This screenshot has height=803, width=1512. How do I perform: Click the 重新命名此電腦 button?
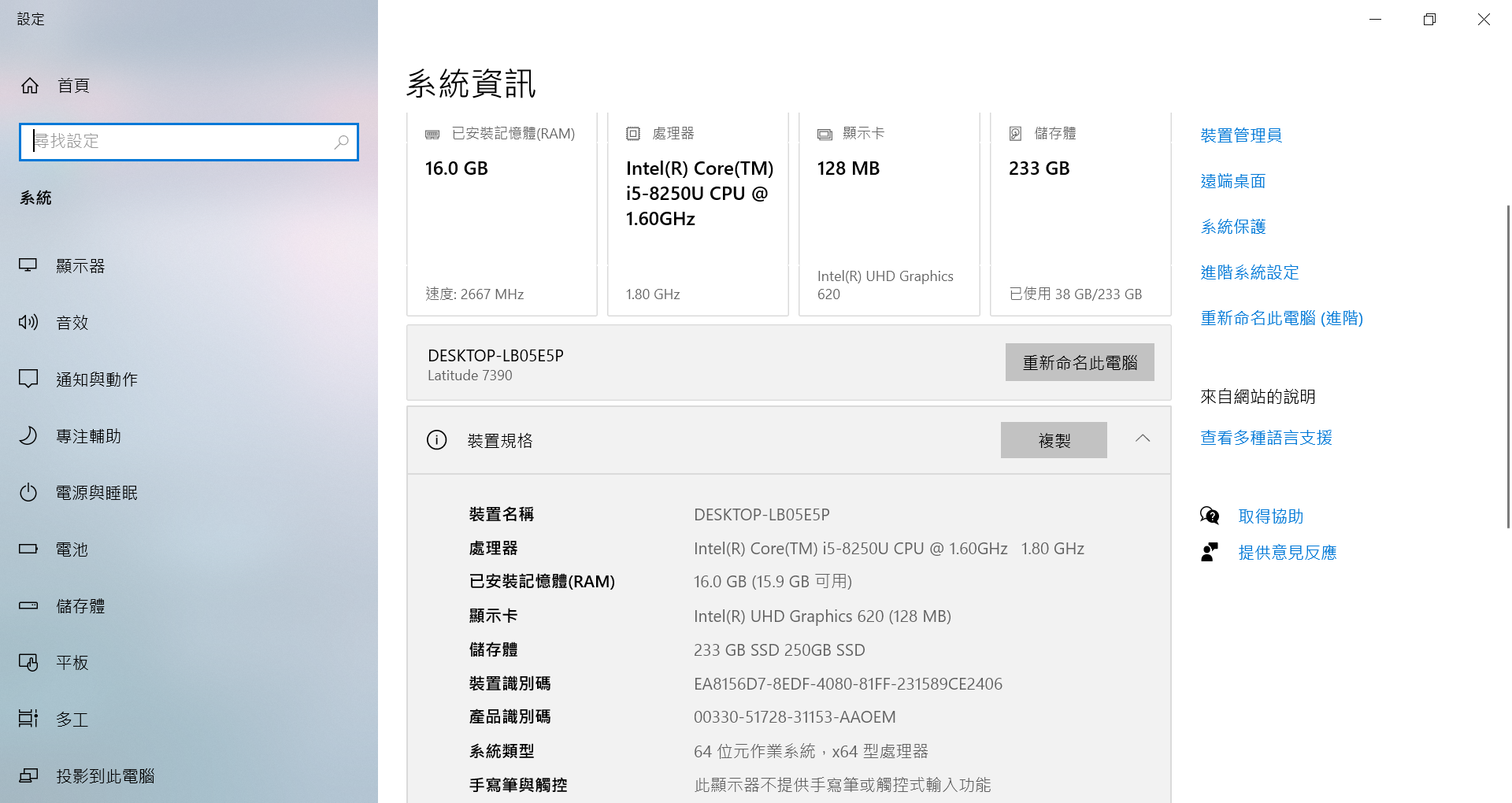click(x=1080, y=362)
